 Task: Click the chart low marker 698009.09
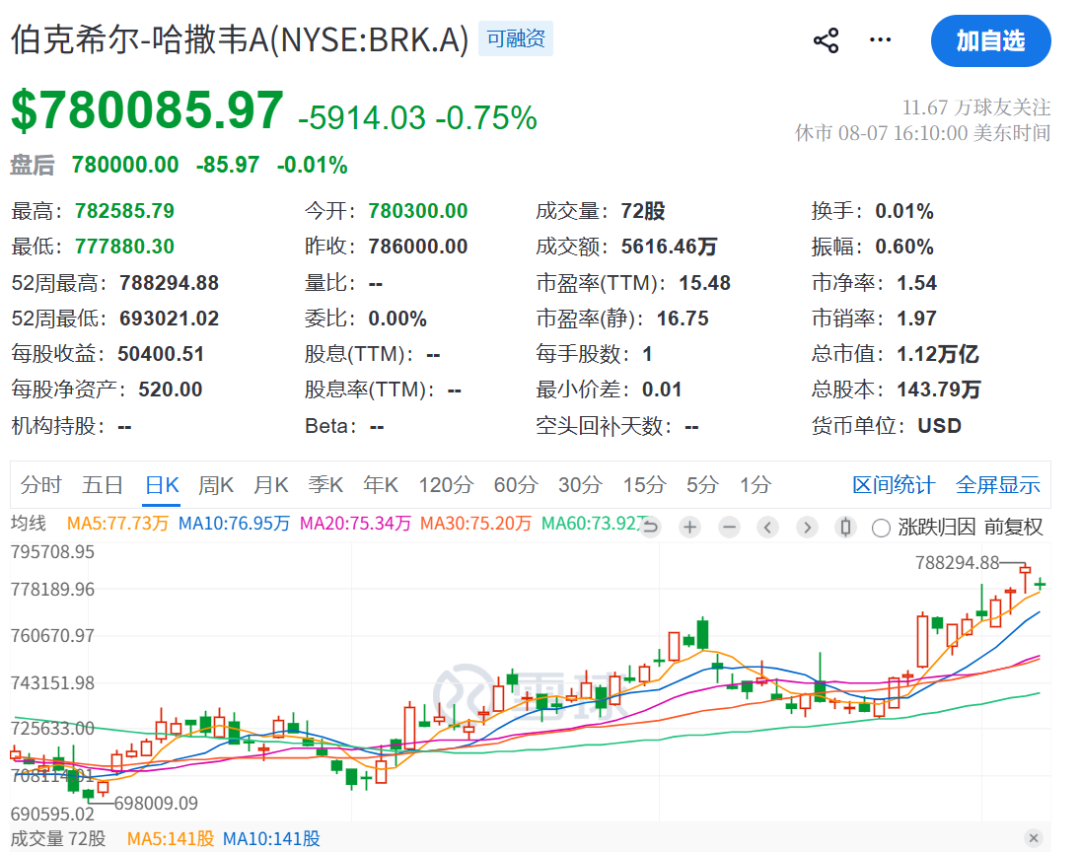click(156, 803)
